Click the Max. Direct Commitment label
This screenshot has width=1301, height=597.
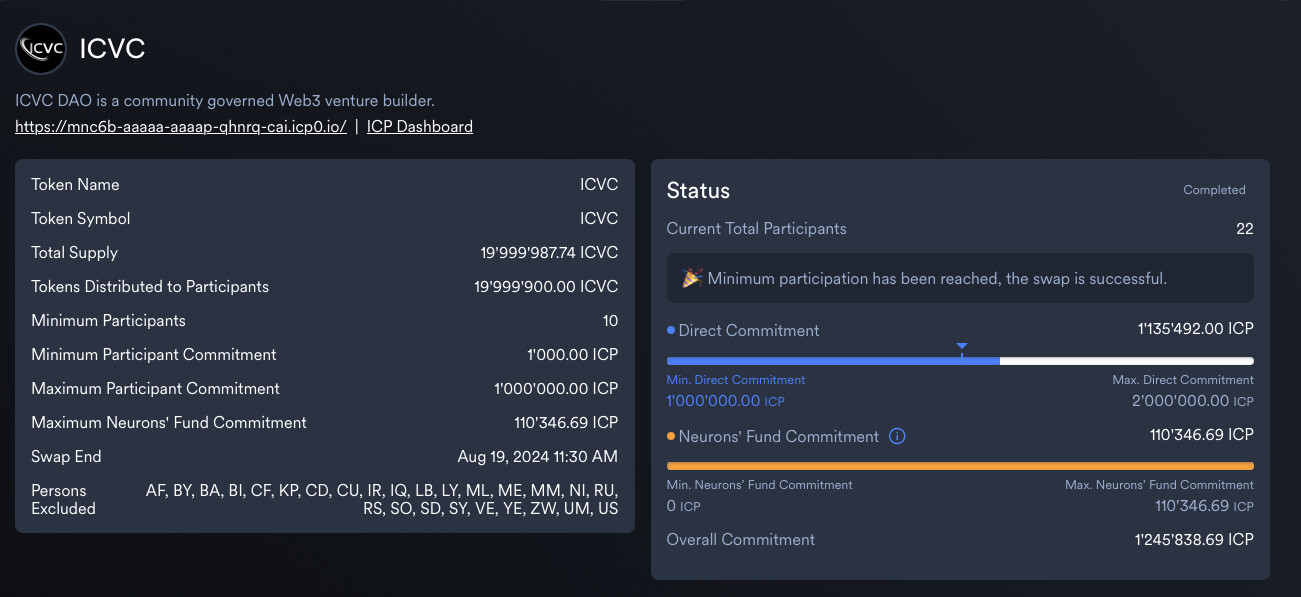pos(1183,380)
